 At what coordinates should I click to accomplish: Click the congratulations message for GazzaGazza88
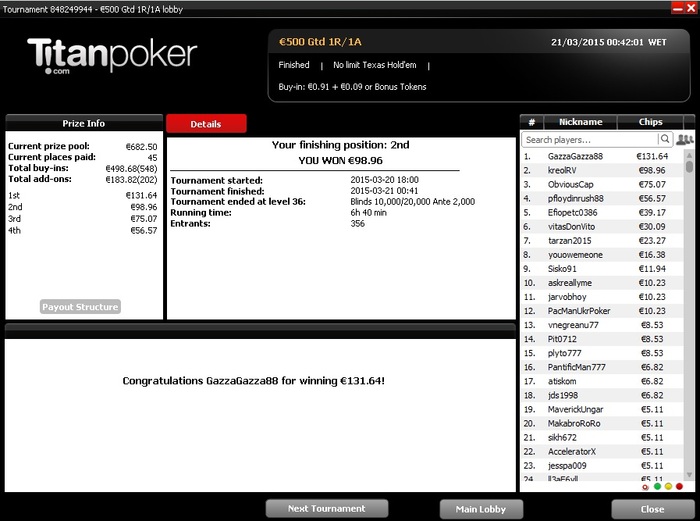(253, 381)
